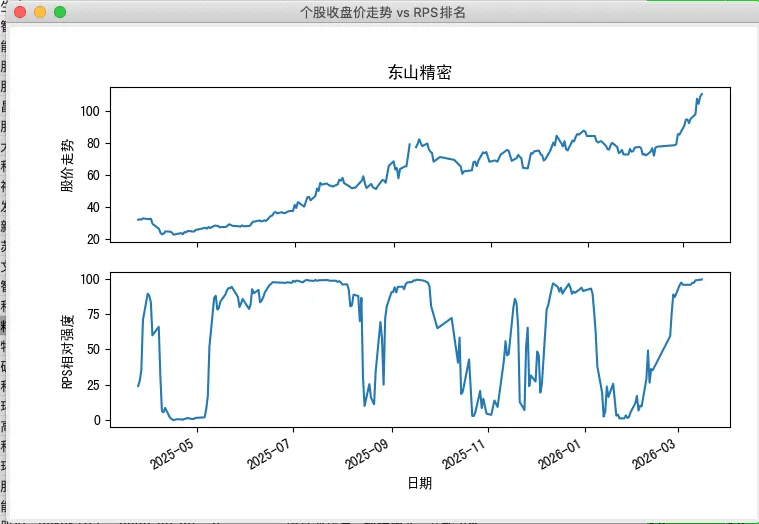
Task: Click the 80 tick on price axis
Action: (93, 143)
